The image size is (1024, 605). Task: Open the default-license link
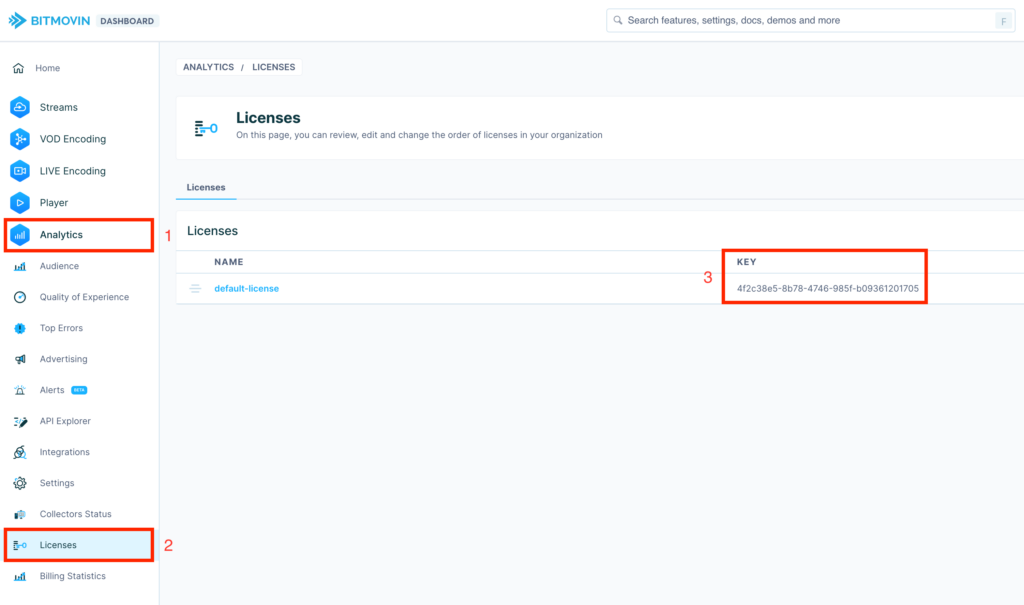(x=246, y=288)
